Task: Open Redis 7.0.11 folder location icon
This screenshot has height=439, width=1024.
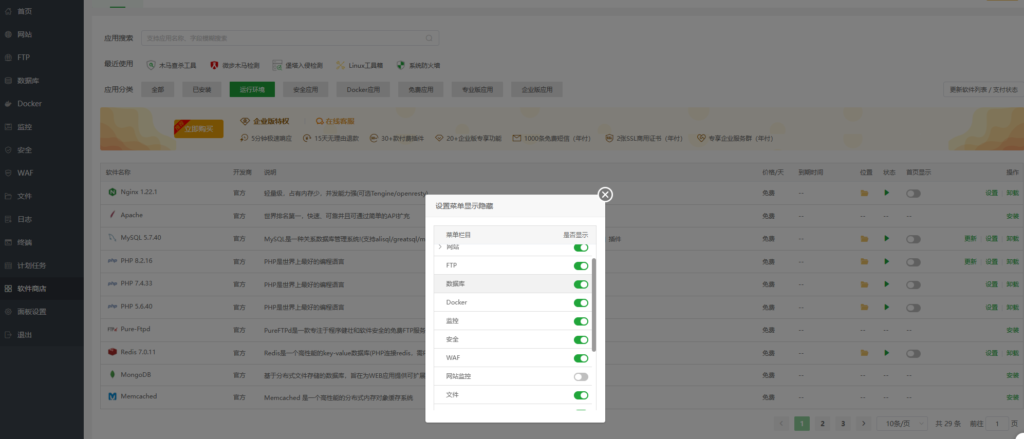Action: tap(864, 353)
